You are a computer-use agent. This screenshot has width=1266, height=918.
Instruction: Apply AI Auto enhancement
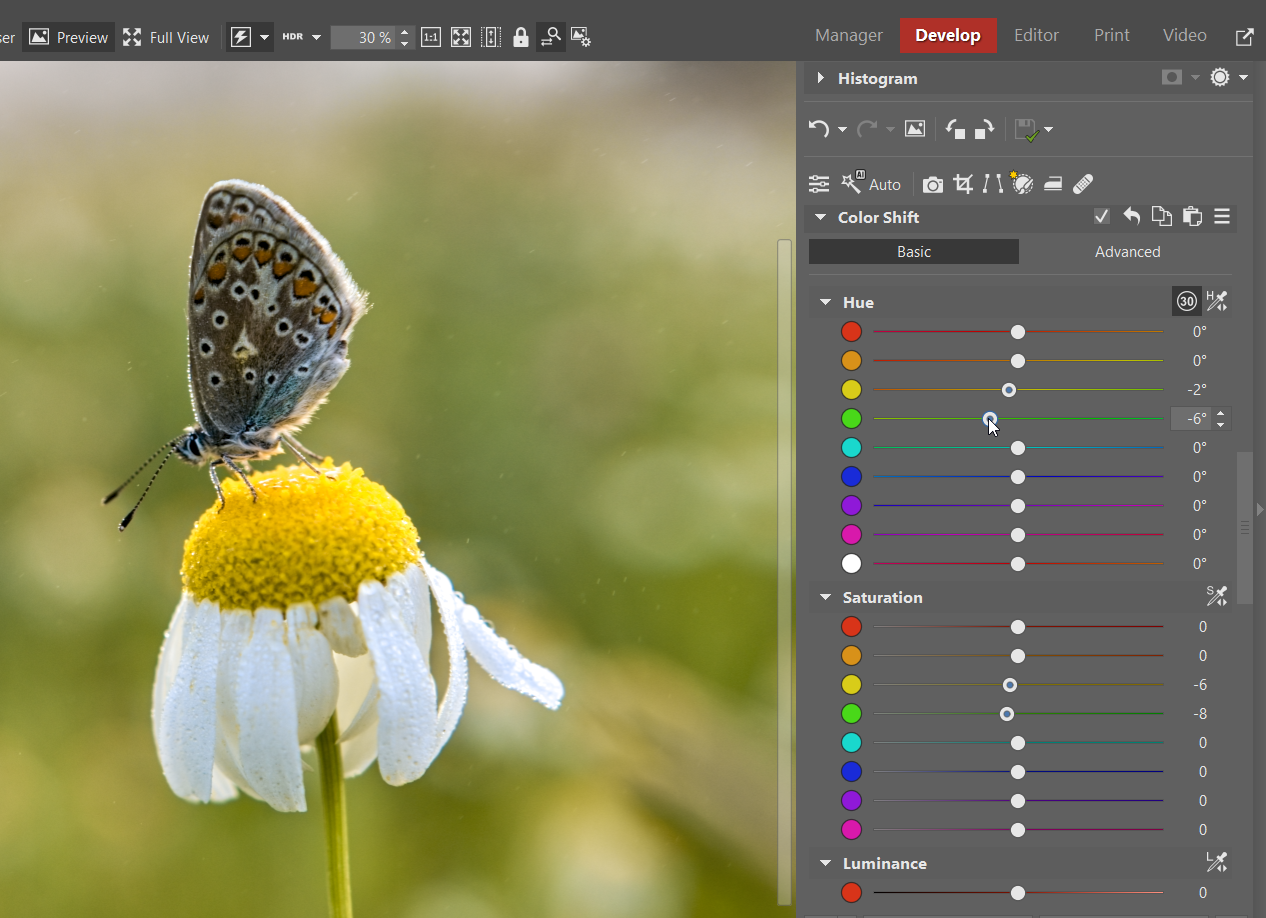(x=871, y=184)
